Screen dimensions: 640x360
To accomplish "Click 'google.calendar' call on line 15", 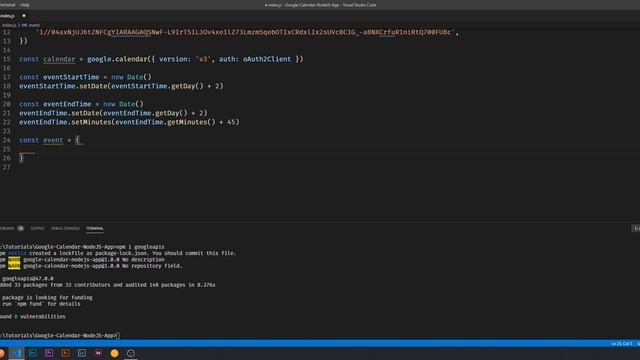I will click(x=117, y=59).
